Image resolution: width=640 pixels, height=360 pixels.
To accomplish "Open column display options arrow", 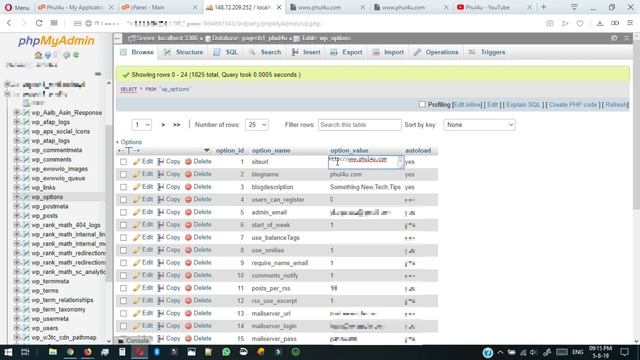I will [x=207, y=151].
